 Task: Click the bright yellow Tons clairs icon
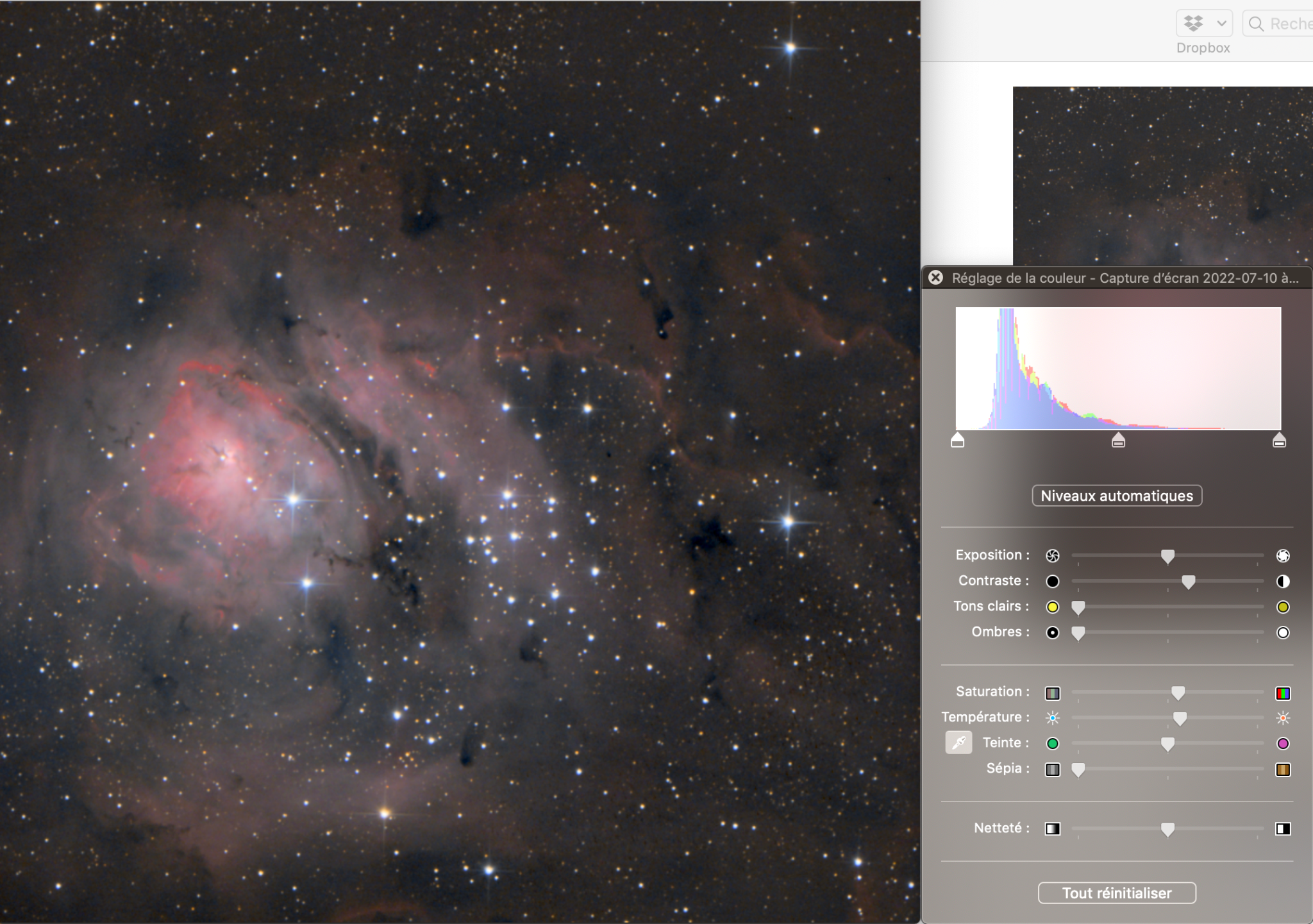(x=1053, y=607)
